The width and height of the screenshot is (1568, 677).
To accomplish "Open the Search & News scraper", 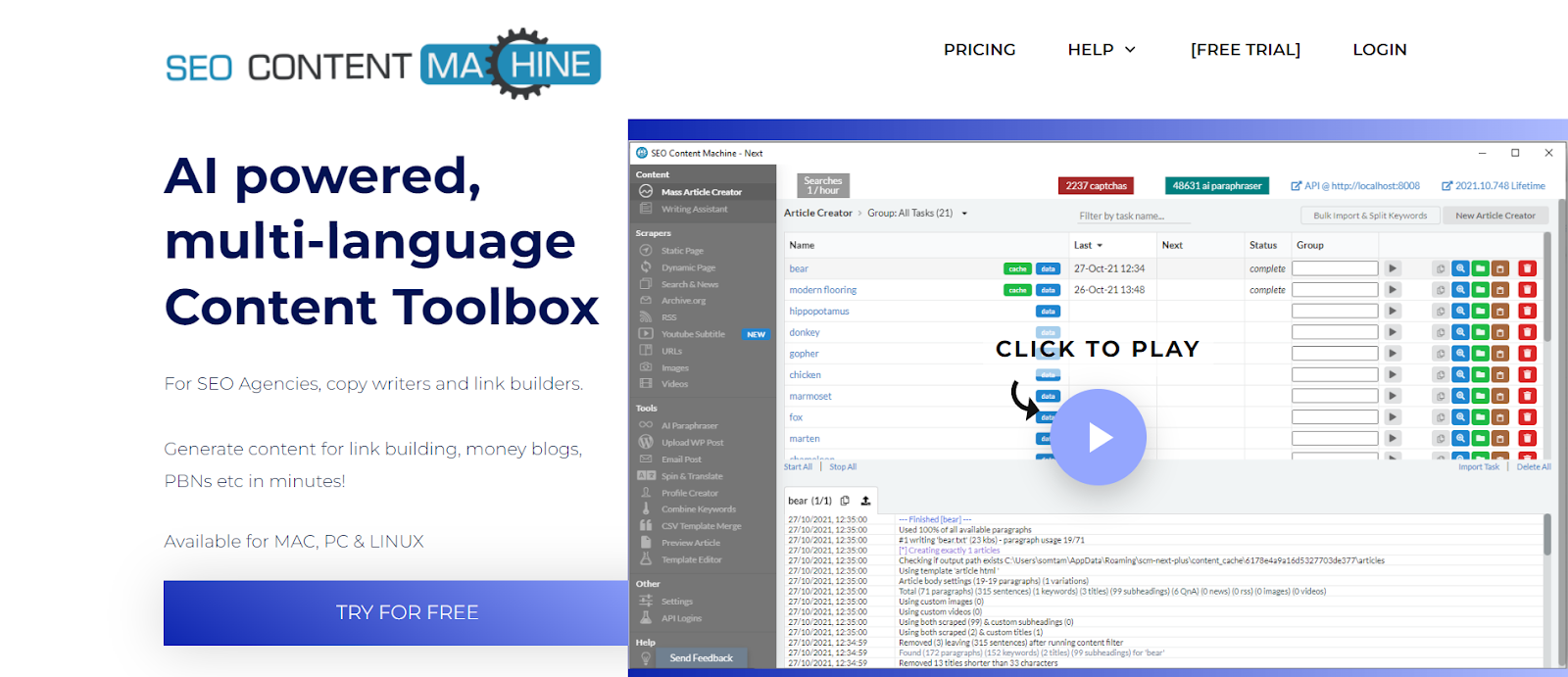I will (690, 284).
